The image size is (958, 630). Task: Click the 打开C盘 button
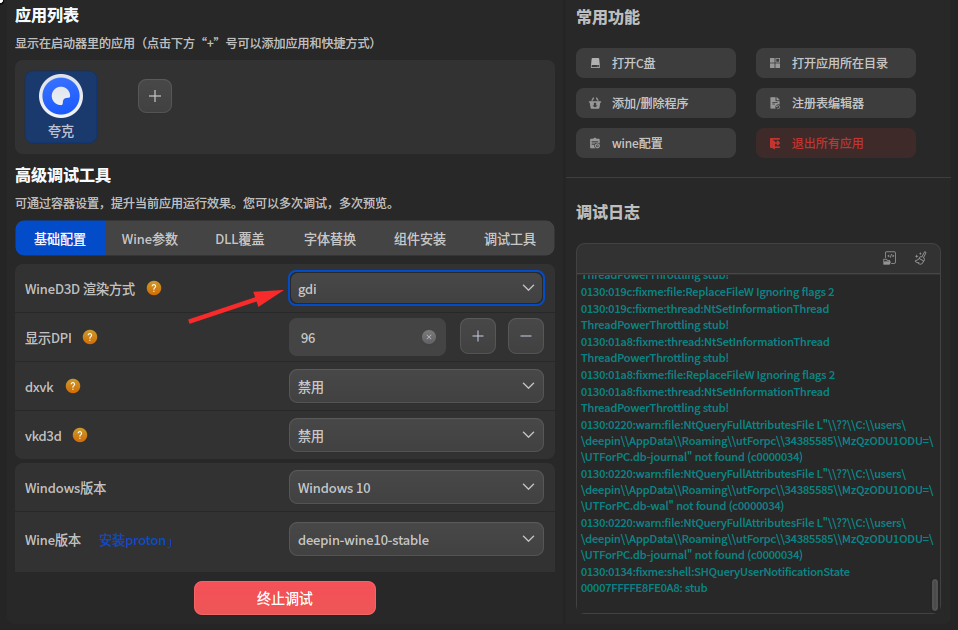[656, 63]
